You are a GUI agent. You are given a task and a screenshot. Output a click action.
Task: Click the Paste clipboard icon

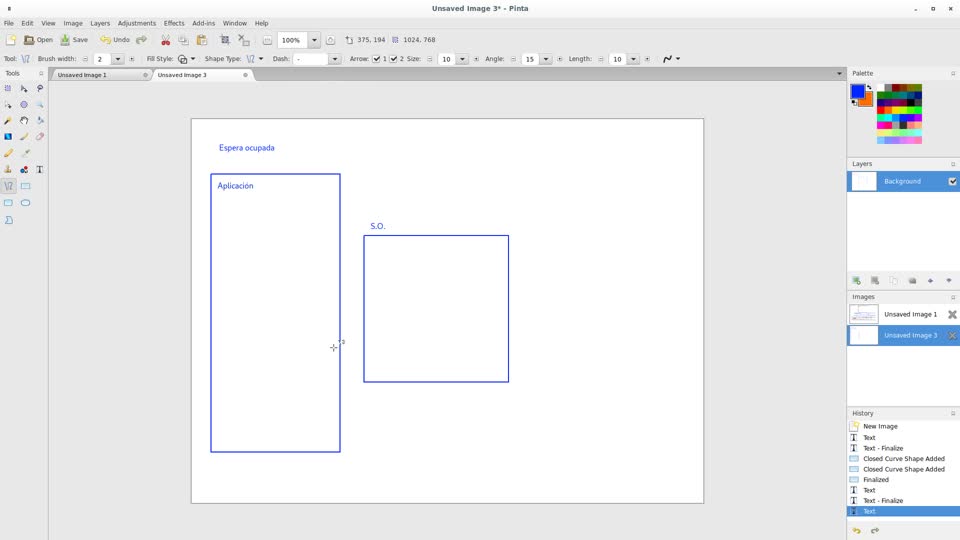point(201,40)
